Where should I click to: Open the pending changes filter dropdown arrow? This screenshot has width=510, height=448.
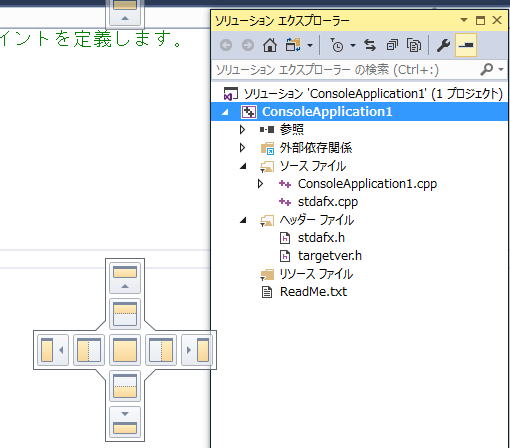click(353, 45)
